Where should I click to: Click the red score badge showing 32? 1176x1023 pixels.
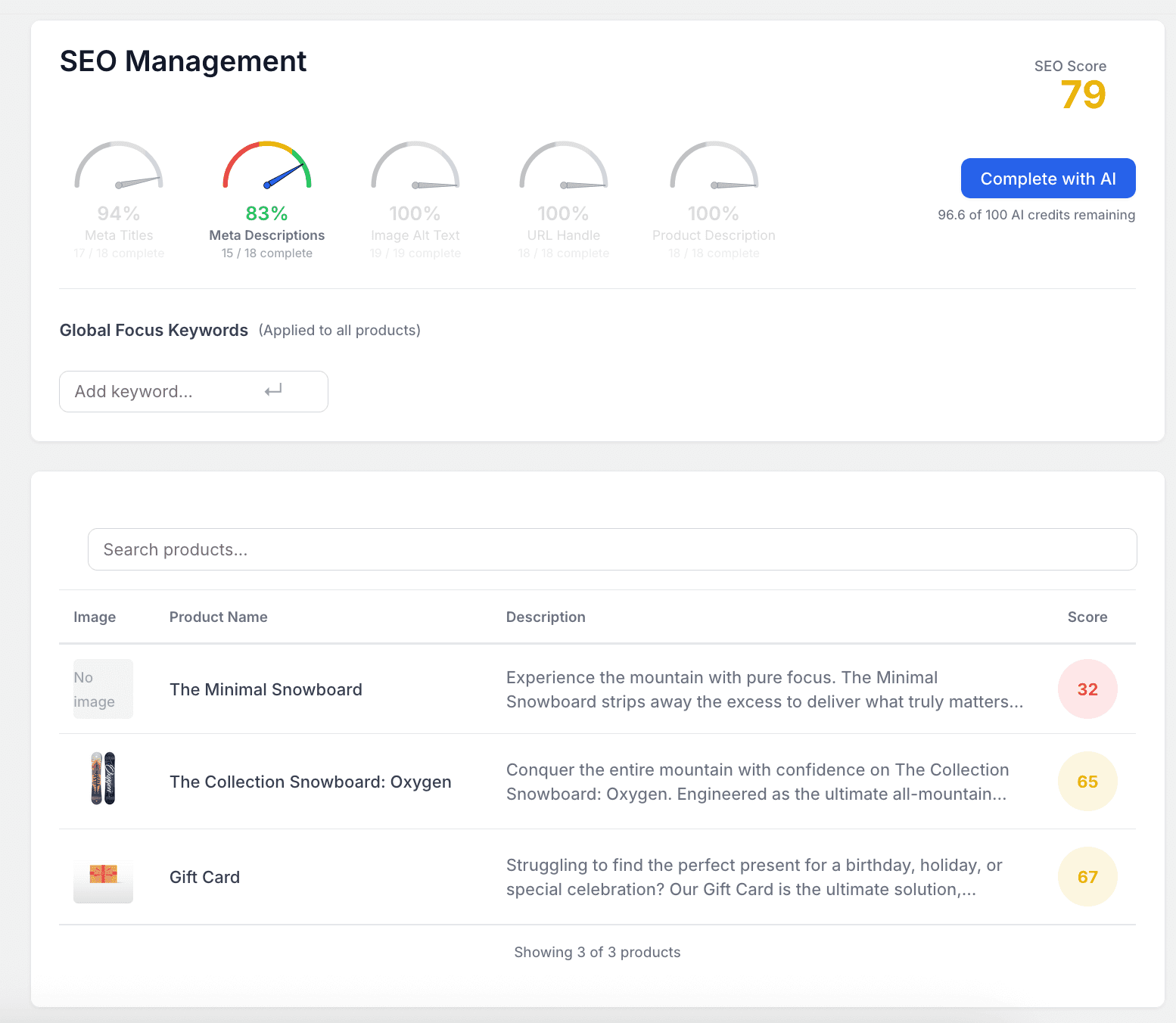1087,689
